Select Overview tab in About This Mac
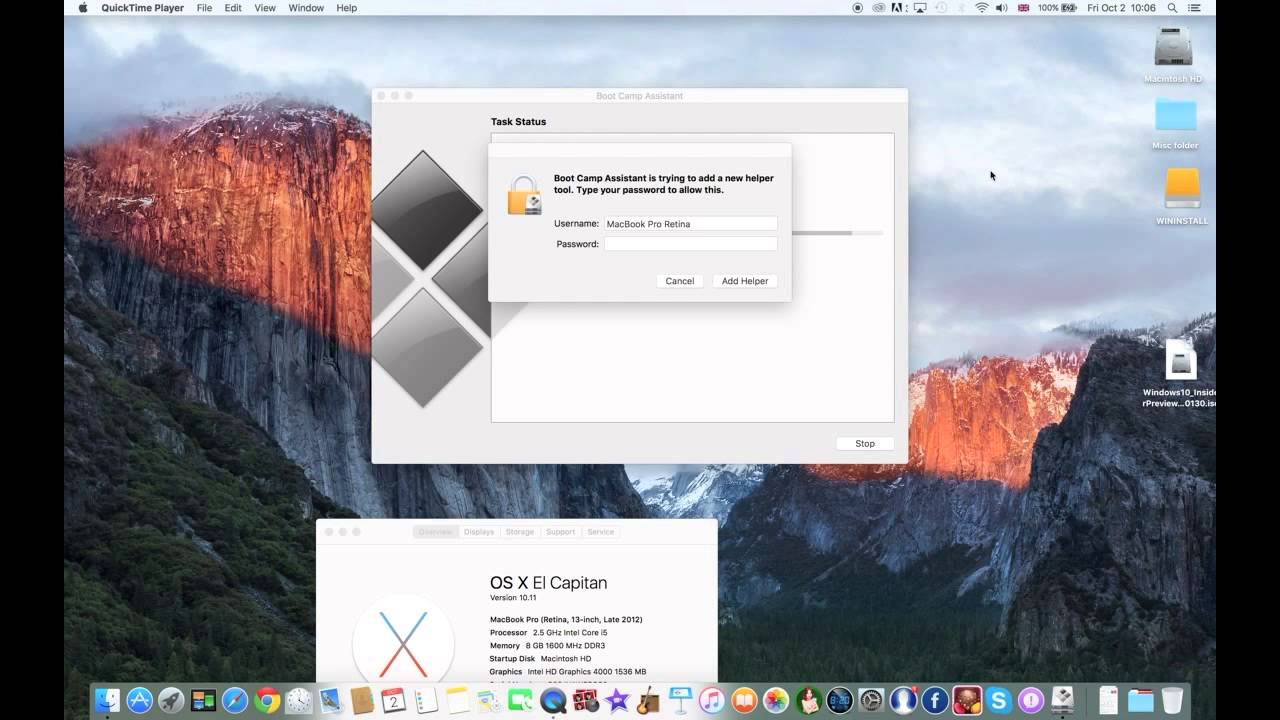Screen dimensions: 1280x720 (x=436, y=532)
